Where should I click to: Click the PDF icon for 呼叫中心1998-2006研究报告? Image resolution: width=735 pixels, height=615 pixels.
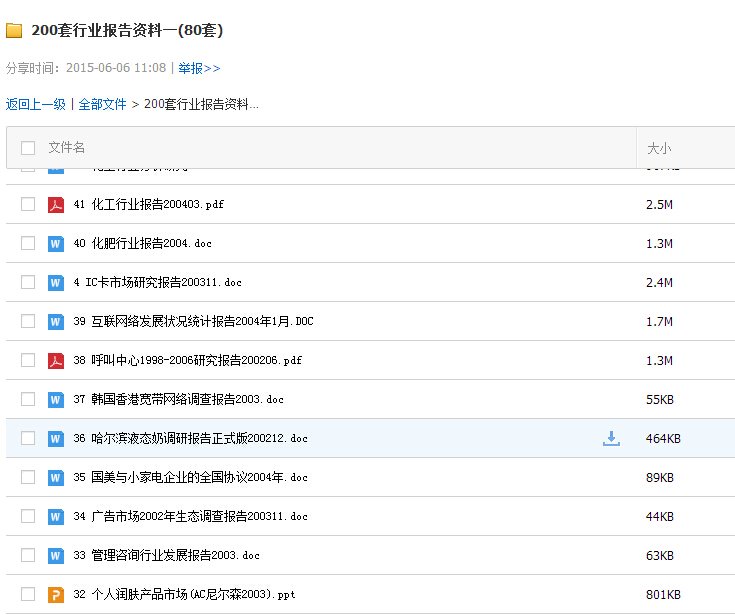tap(56, 360)
